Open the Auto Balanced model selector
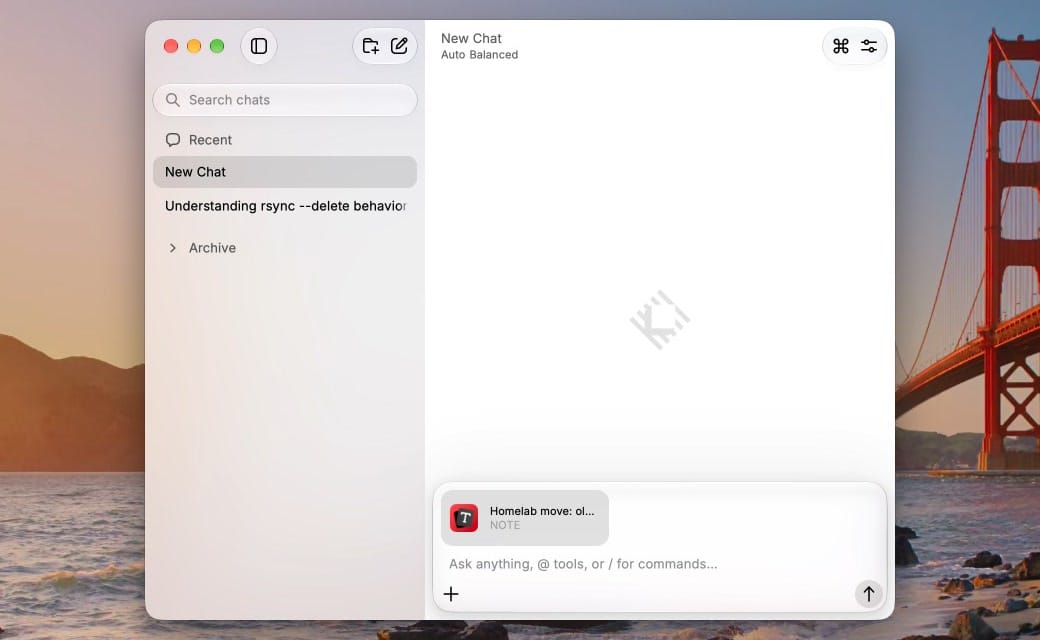The height and width of the screenshot is (640, 1040). coord(480,54)
